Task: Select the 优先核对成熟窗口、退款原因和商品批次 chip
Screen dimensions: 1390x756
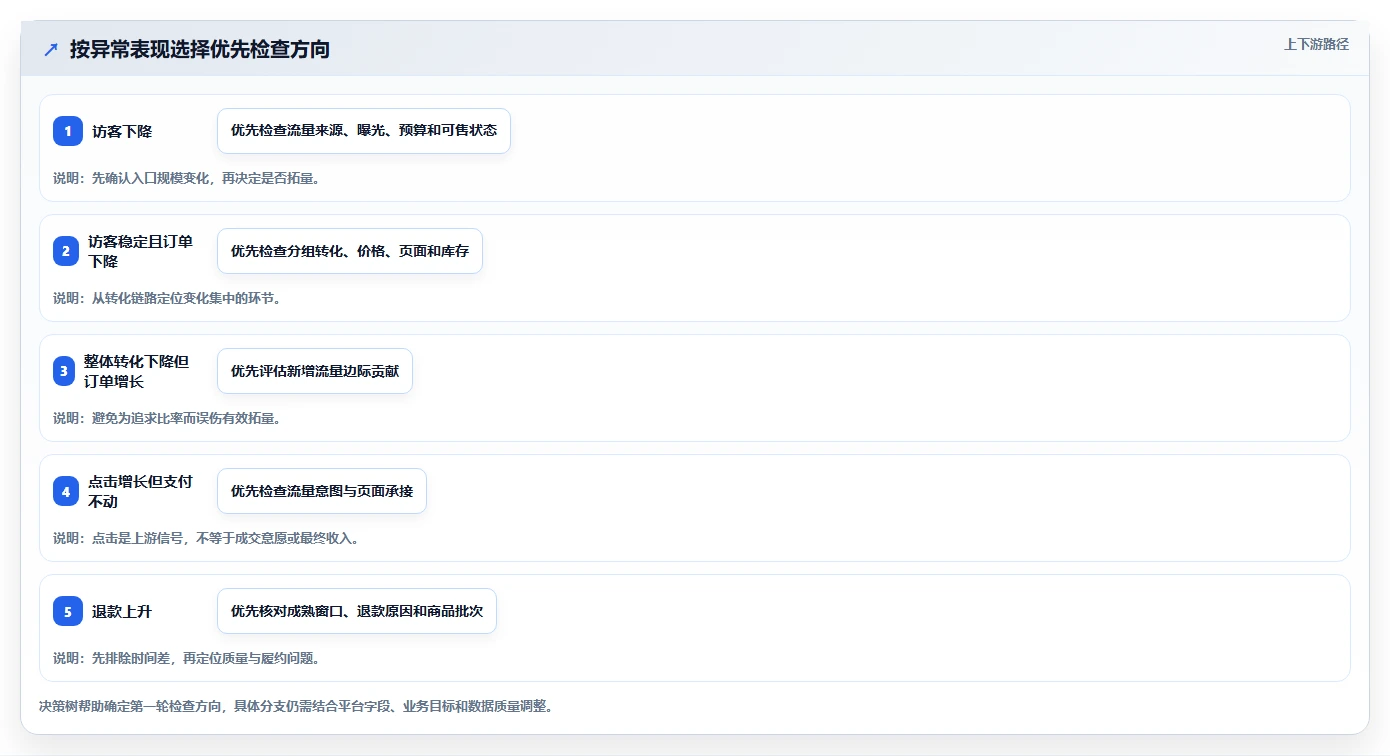Action: pyautogui.click(x=357, y=611)
